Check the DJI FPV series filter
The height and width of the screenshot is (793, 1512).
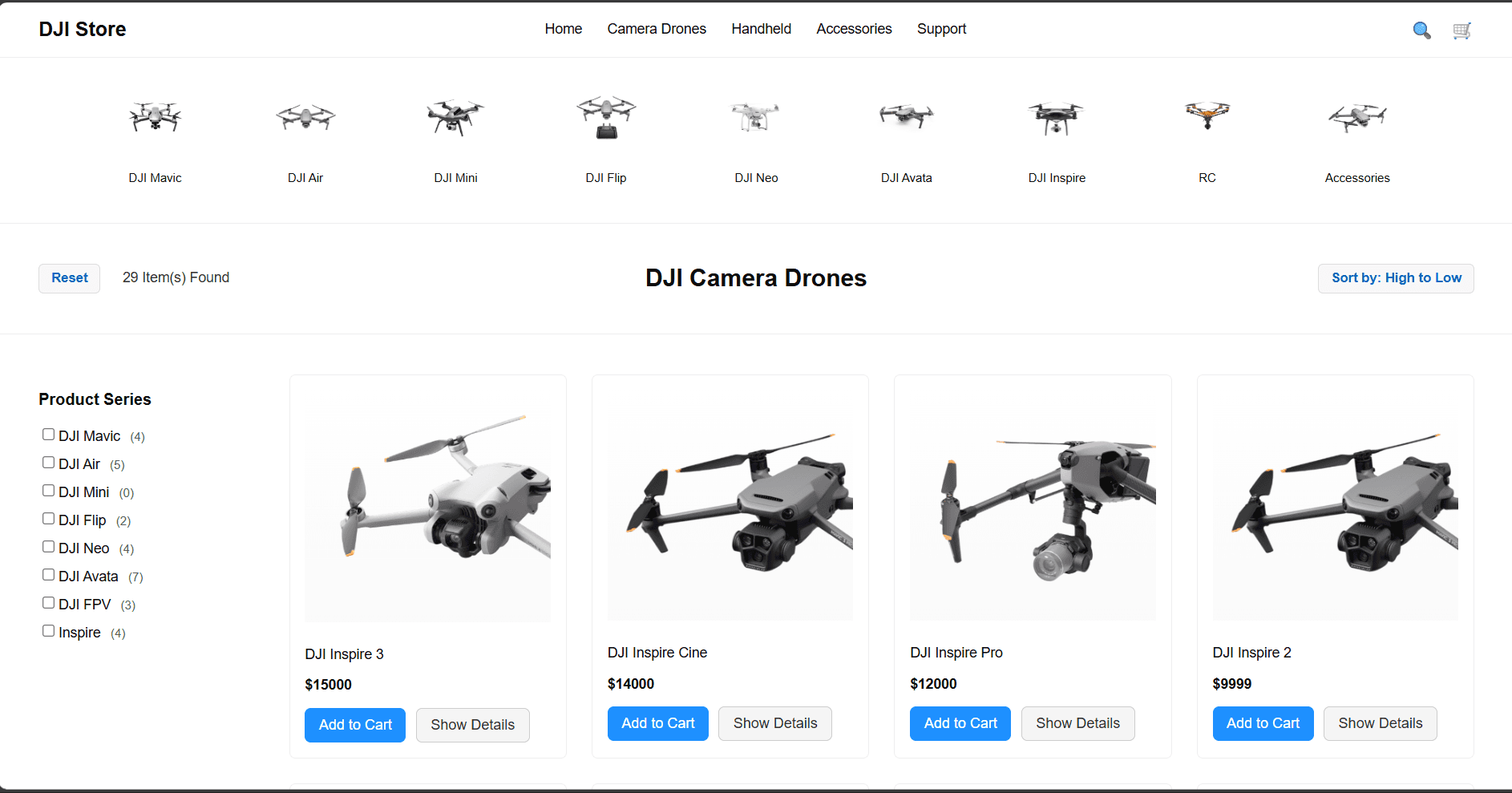click(x=49, y=603)
